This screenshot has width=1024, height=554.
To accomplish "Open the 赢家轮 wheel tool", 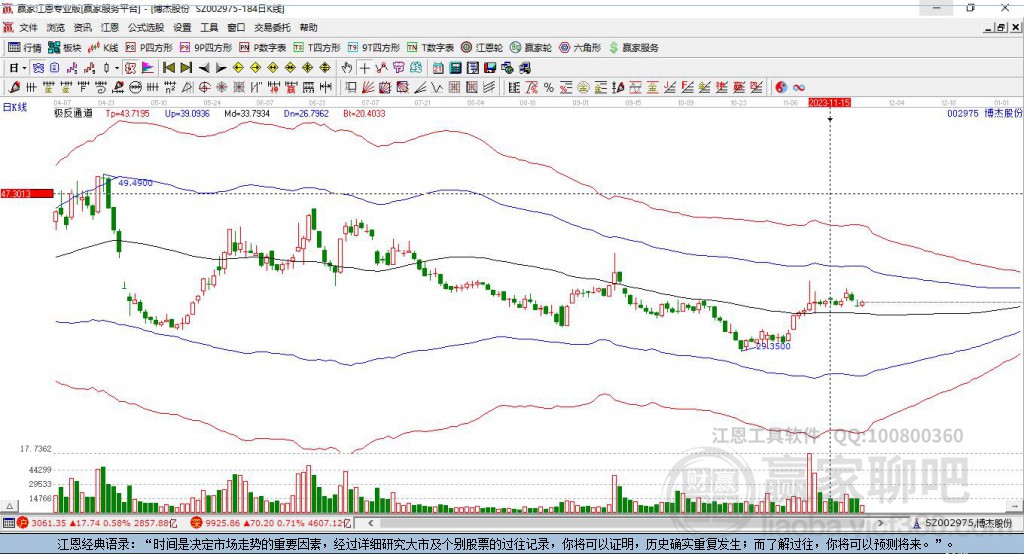I will coord(531,48).
